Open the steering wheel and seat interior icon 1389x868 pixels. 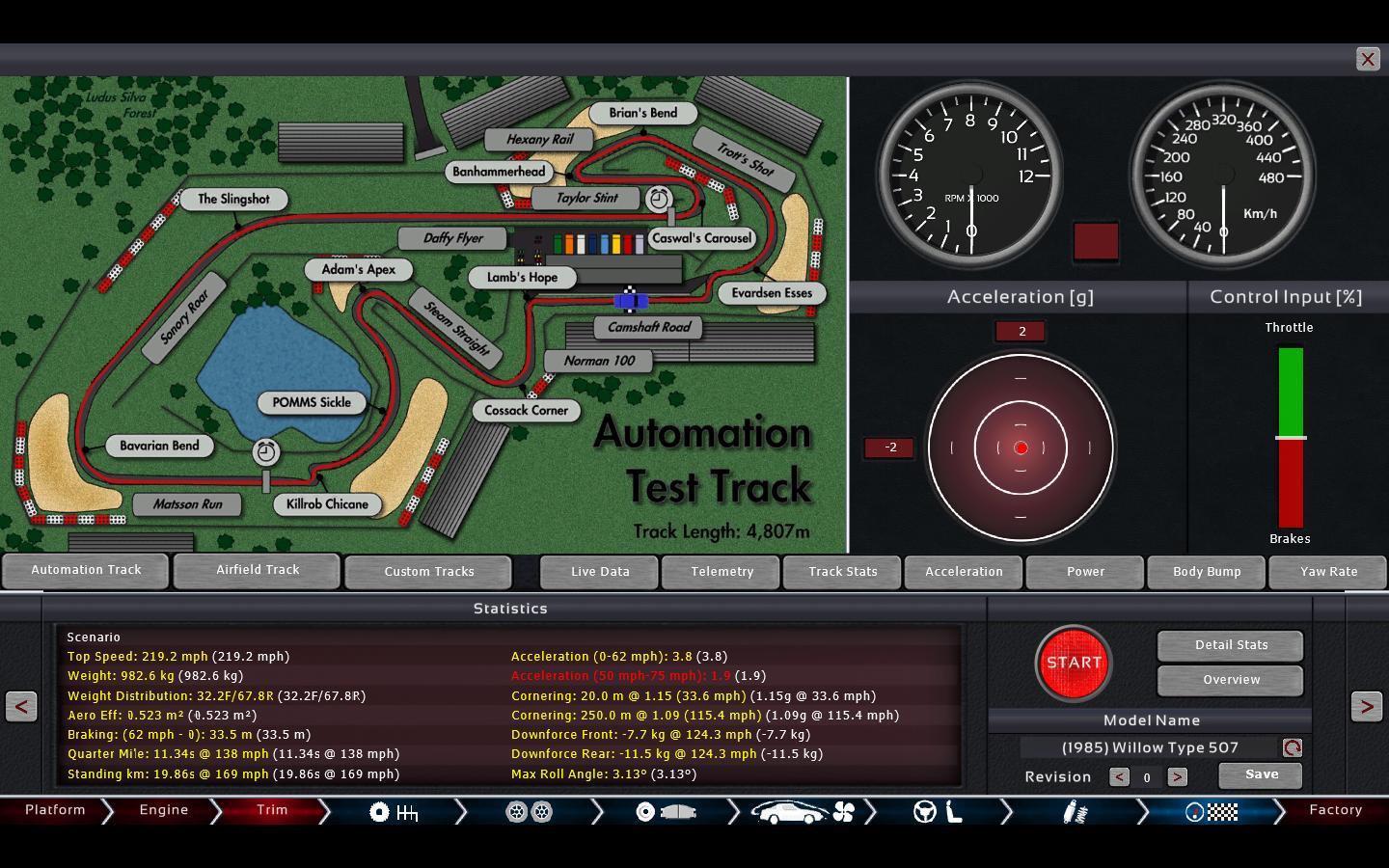click(x=939, y=812)
